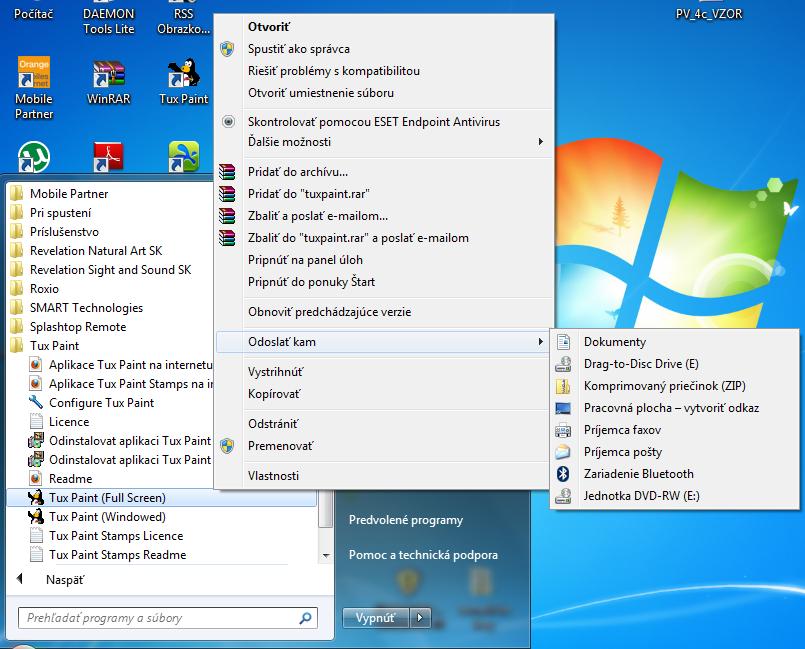
Task: Click the DVD-RW drive icon in submenu
Action: pos(563,495)
